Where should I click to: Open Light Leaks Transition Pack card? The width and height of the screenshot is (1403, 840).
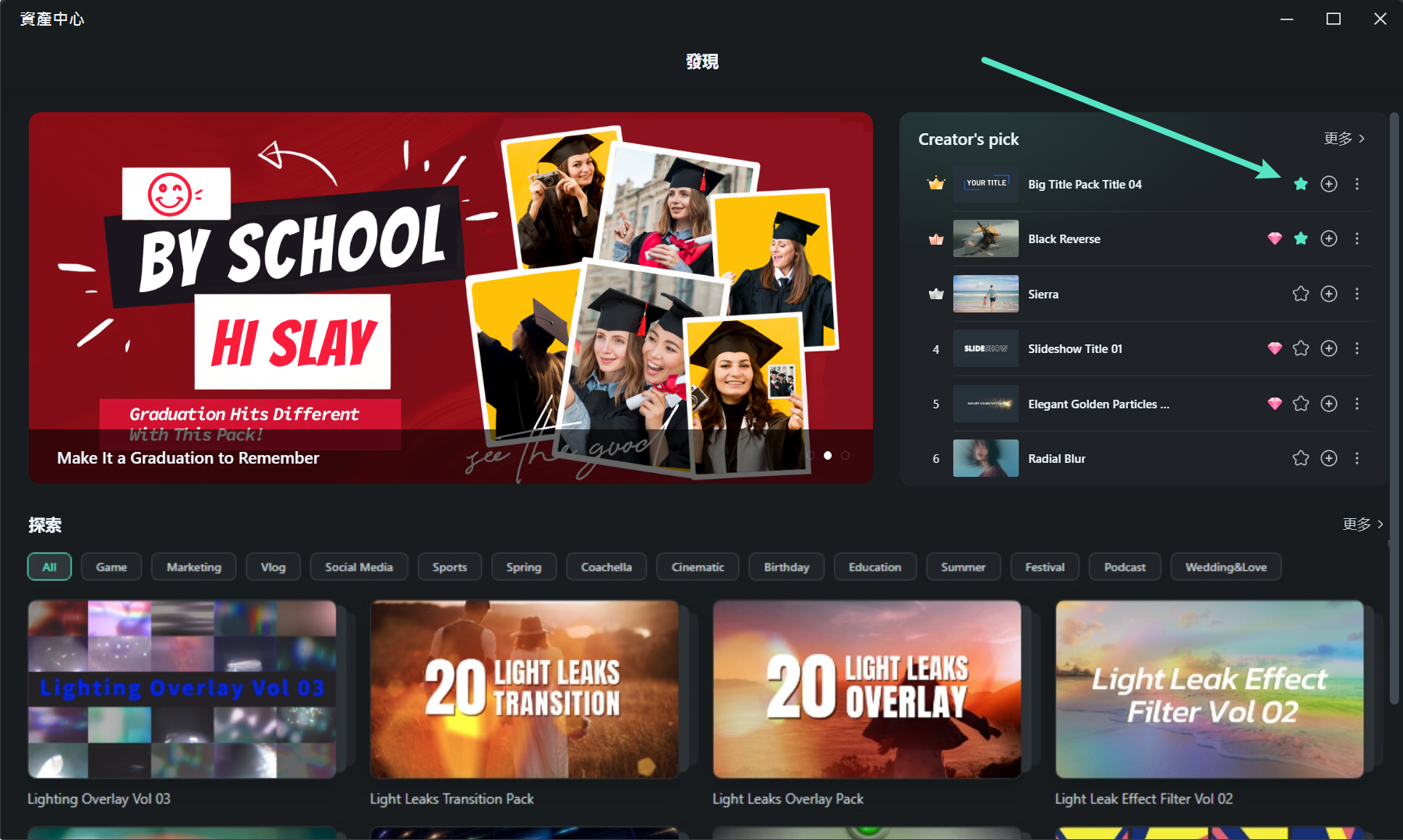point(525,689)
